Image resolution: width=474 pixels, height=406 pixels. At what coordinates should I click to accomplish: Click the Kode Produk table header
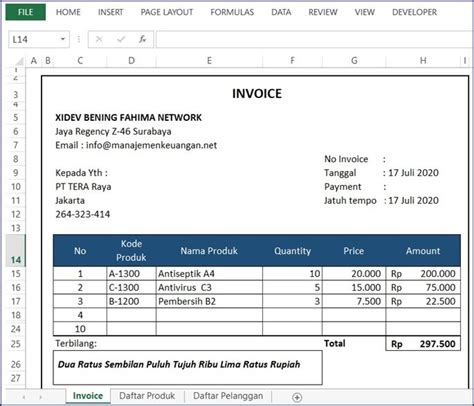click(131, 251)
